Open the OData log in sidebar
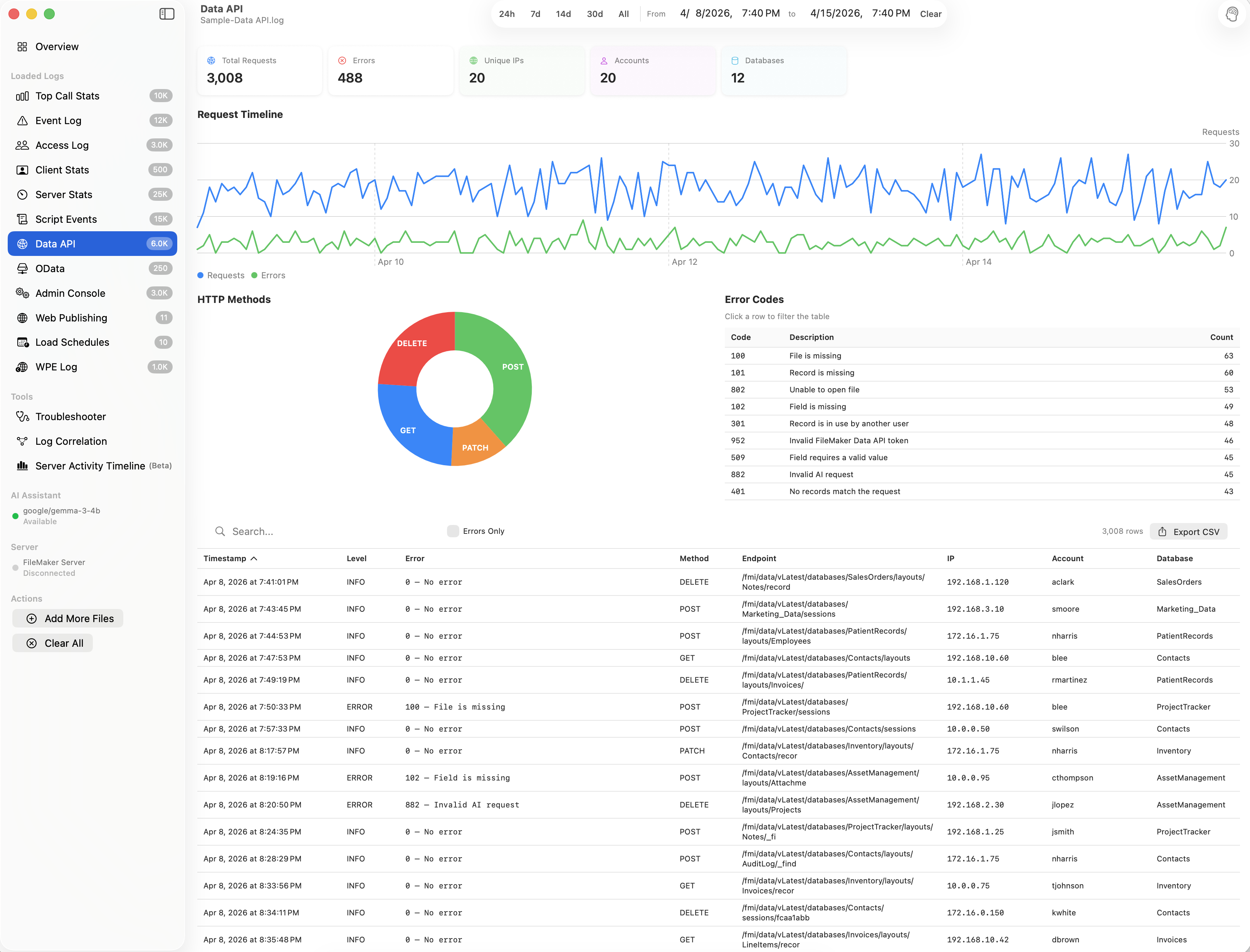This screenshot has width=1250, height=952. (x=50, y=269)
